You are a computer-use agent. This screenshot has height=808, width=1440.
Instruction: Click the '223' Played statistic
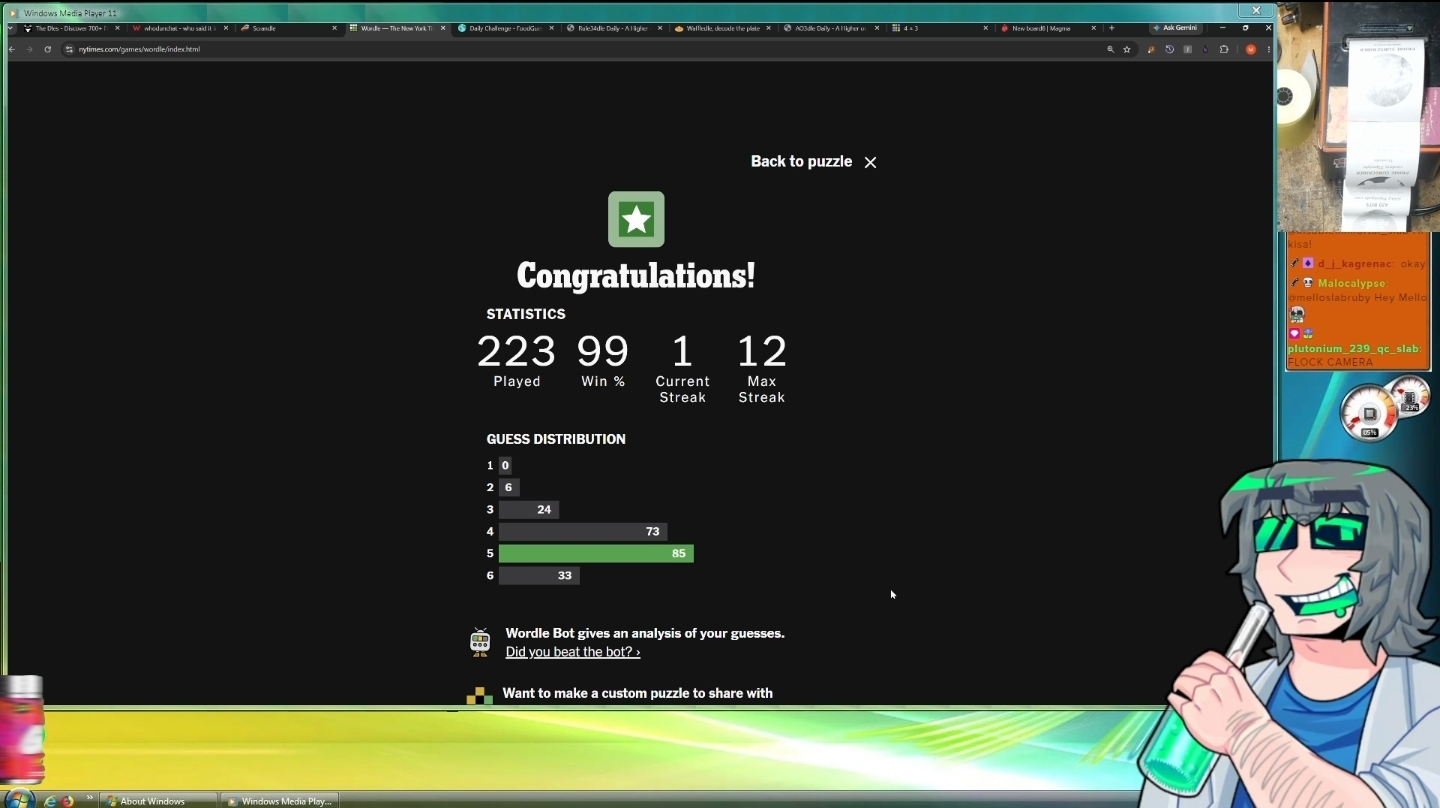516,351
